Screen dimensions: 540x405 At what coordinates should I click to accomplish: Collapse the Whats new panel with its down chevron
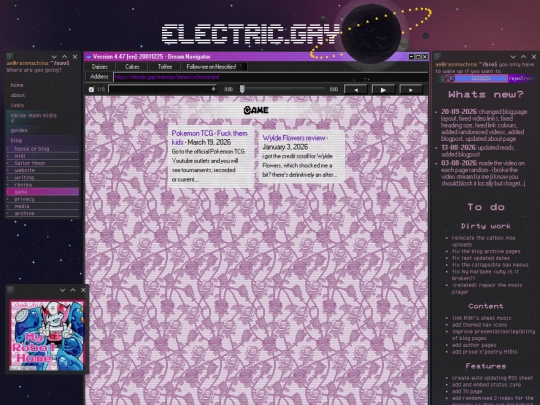click(513, 57)
